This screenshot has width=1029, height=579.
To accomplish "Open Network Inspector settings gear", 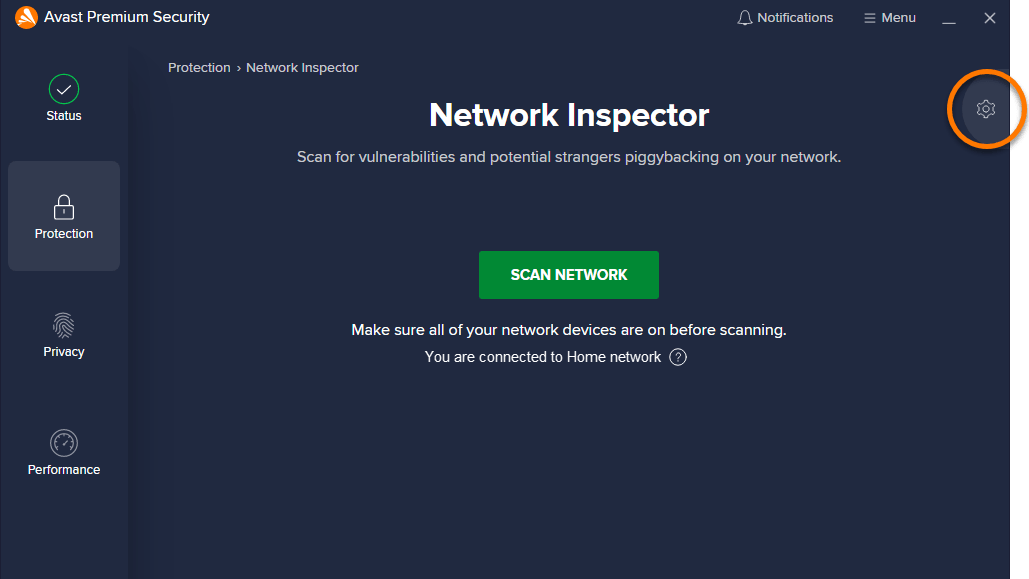I will click(x=986, y=108).
